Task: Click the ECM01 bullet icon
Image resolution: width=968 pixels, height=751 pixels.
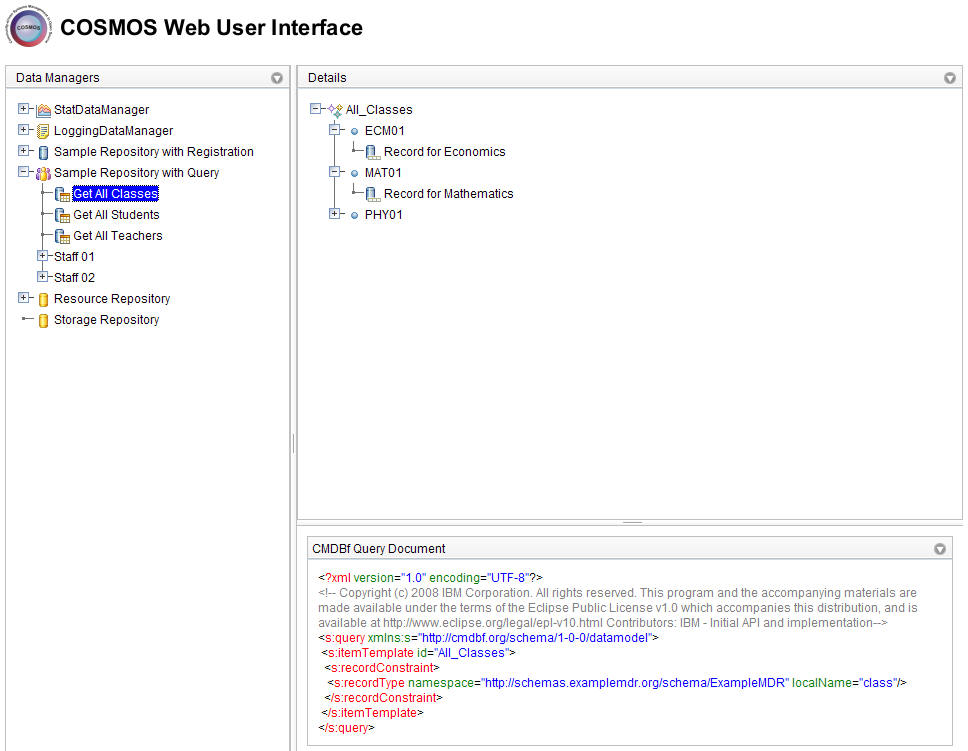Action: [354, 132]
